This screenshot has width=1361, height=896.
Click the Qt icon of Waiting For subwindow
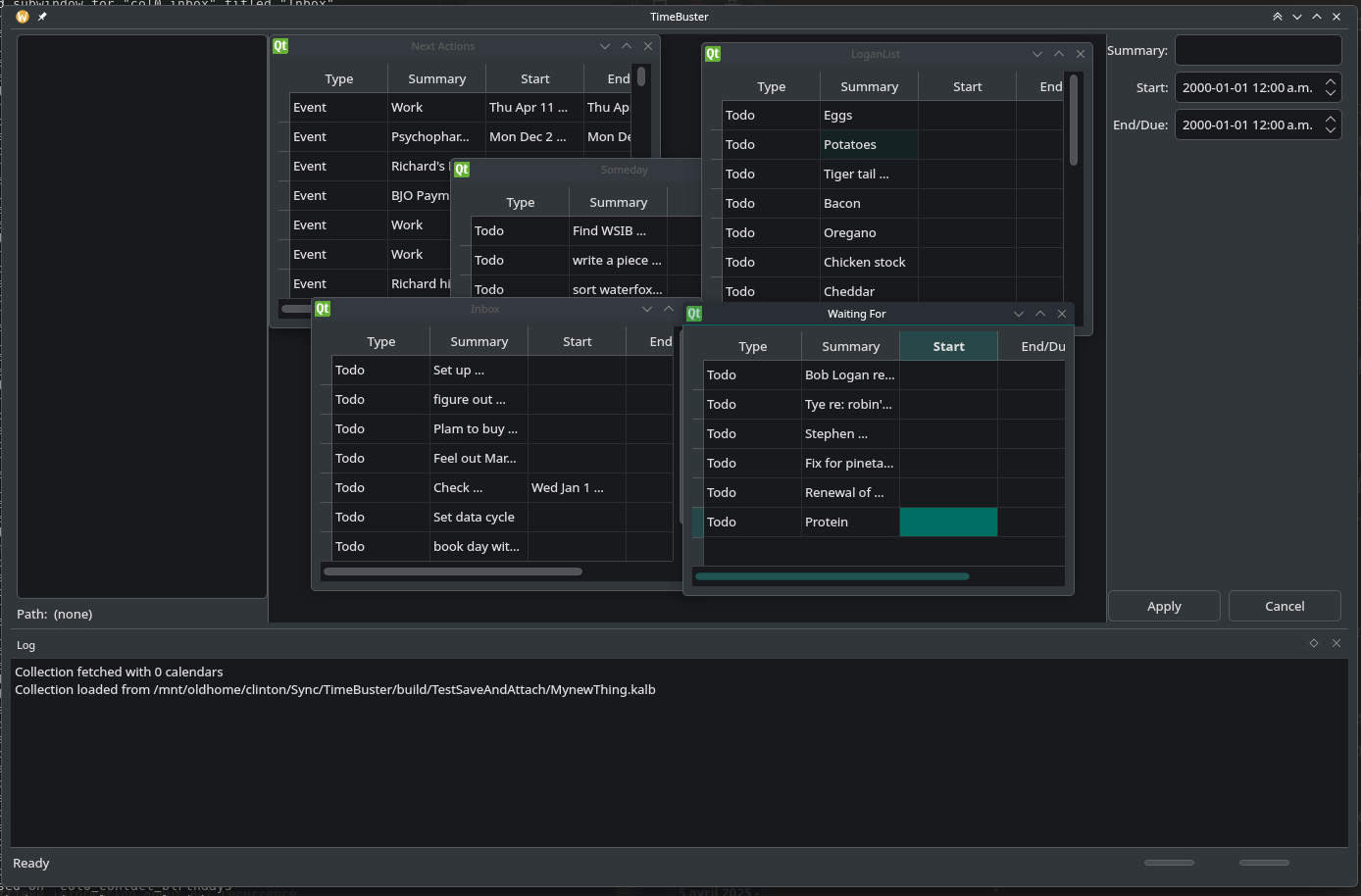point(694,314)
